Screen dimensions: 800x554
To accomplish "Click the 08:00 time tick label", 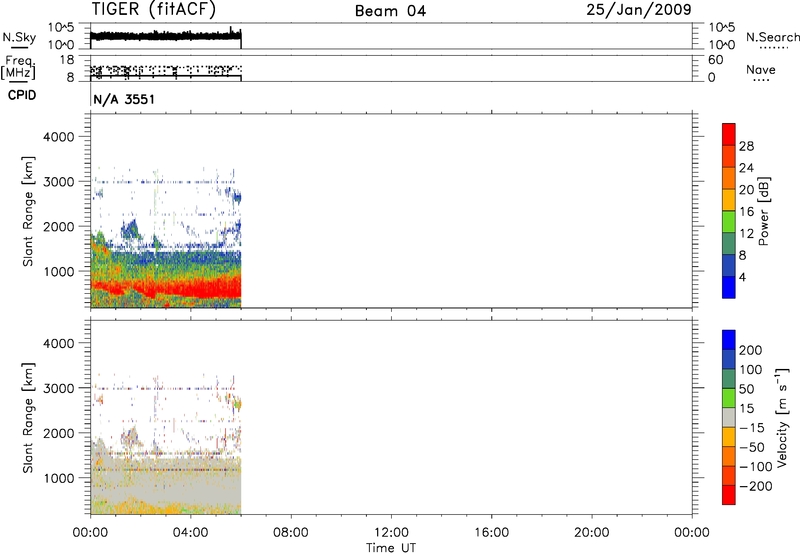I will click(290, 533).
